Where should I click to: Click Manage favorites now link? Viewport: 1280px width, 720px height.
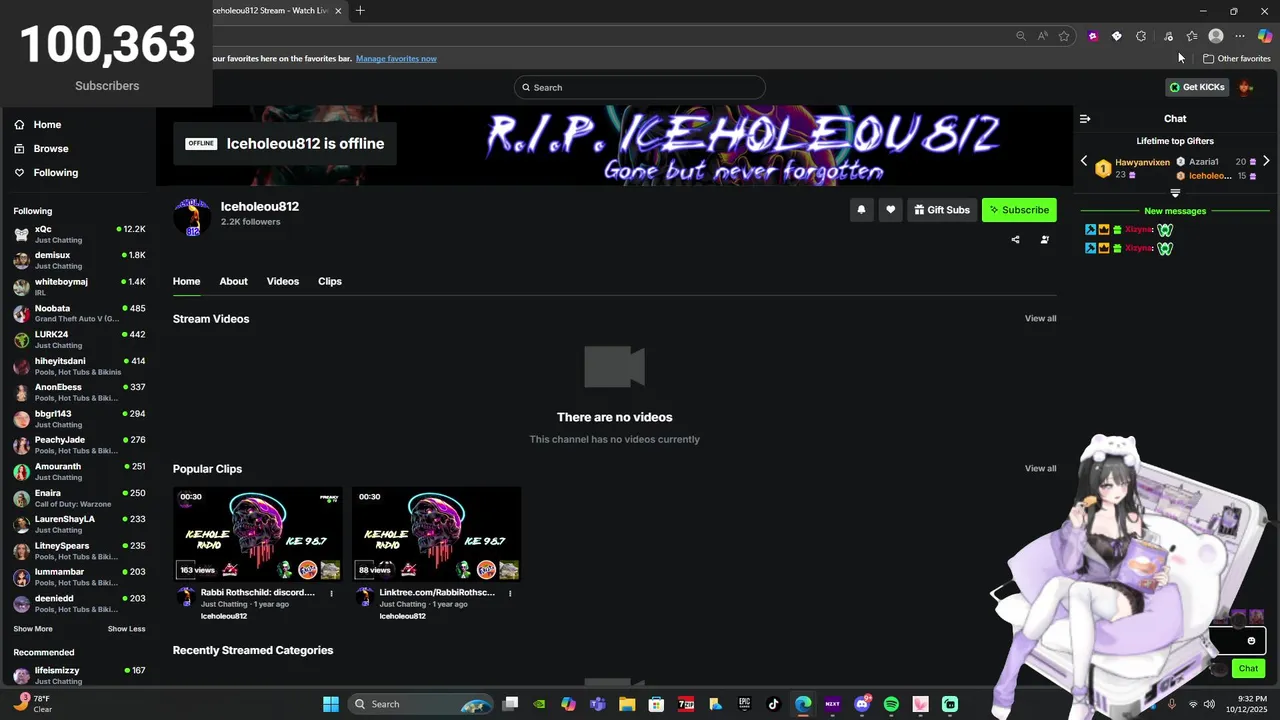(396, 58)
